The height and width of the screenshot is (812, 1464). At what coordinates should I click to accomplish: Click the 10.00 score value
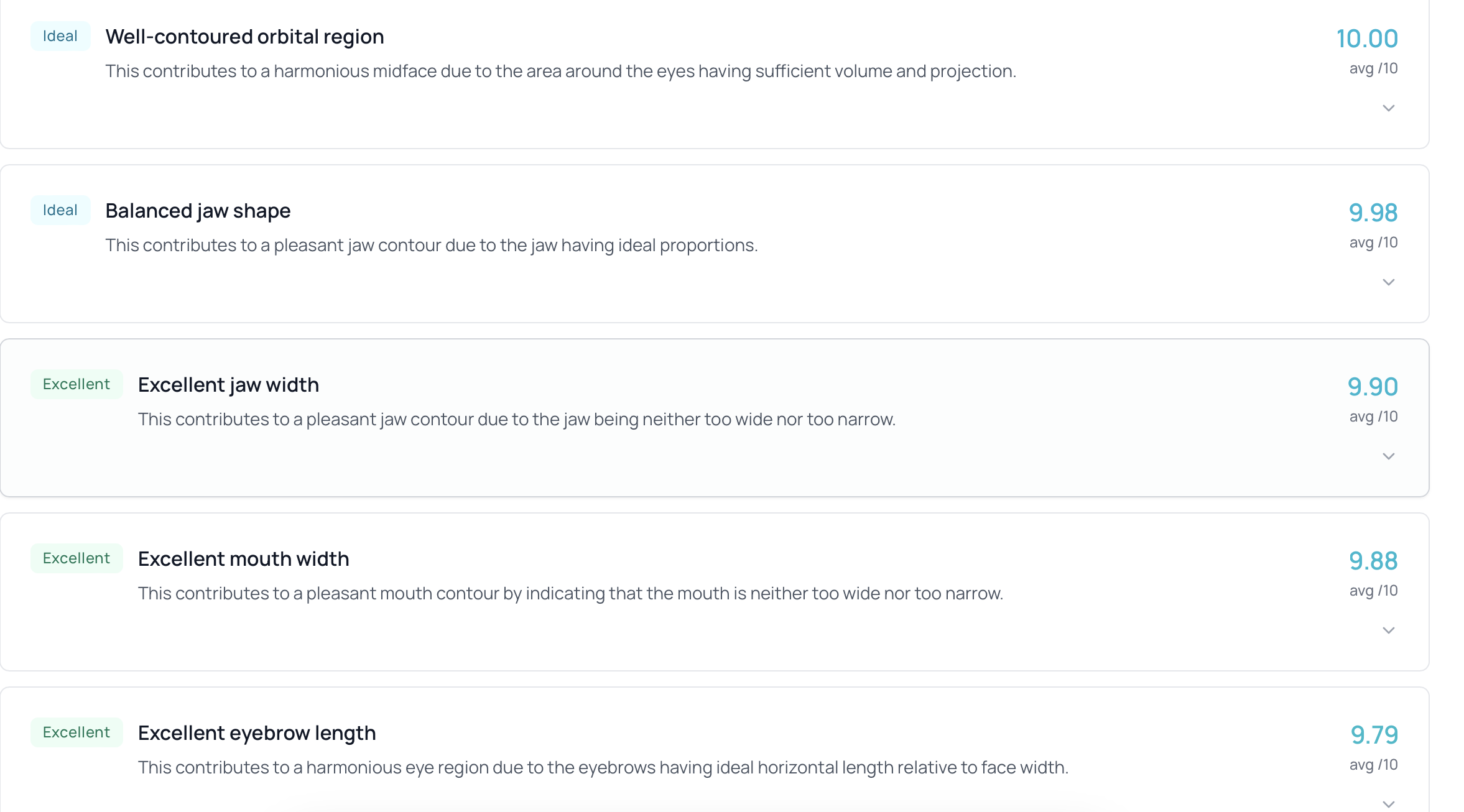point(1367,39)
